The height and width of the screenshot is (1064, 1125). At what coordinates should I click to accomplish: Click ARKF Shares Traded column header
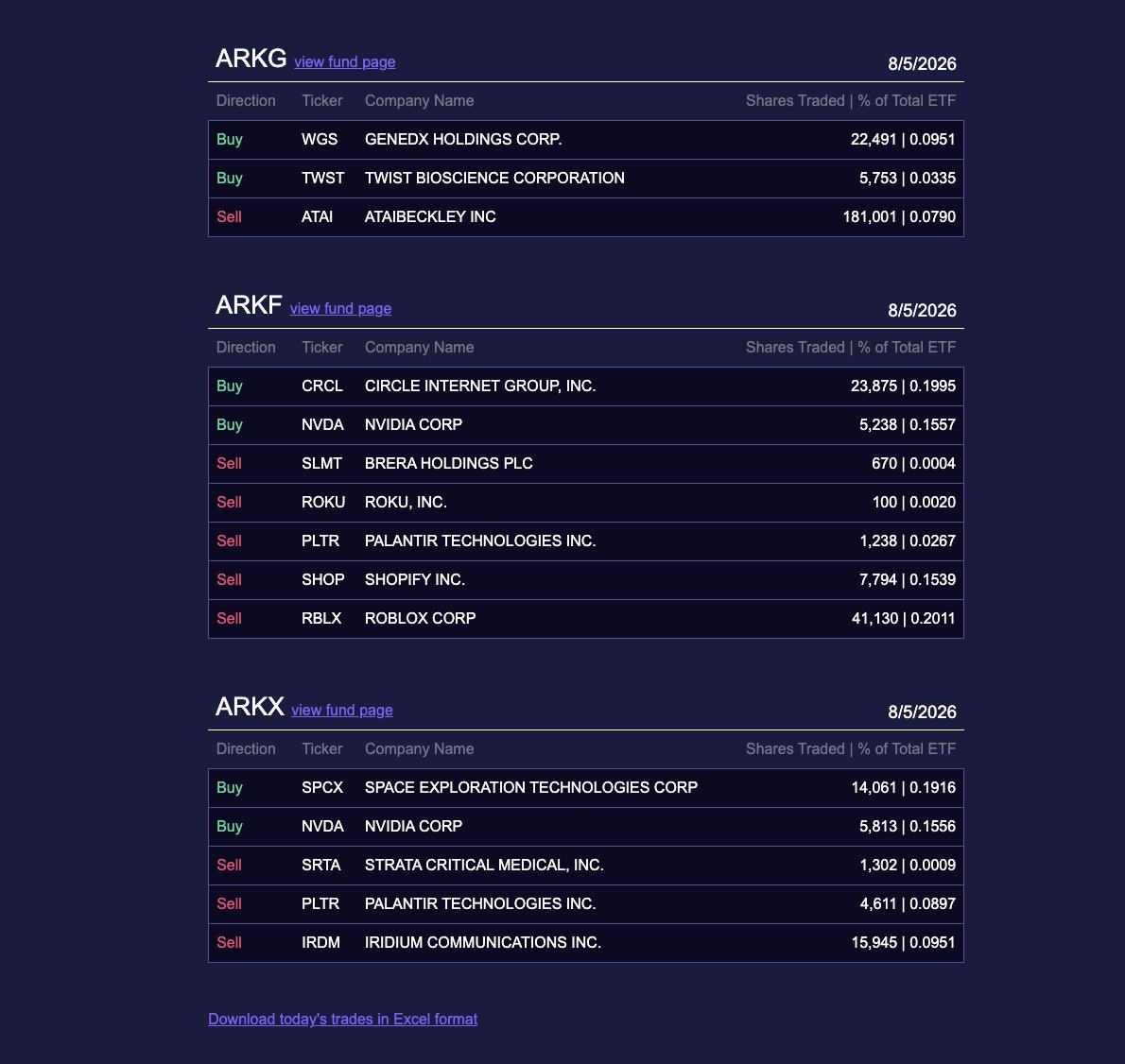(850, 347)
